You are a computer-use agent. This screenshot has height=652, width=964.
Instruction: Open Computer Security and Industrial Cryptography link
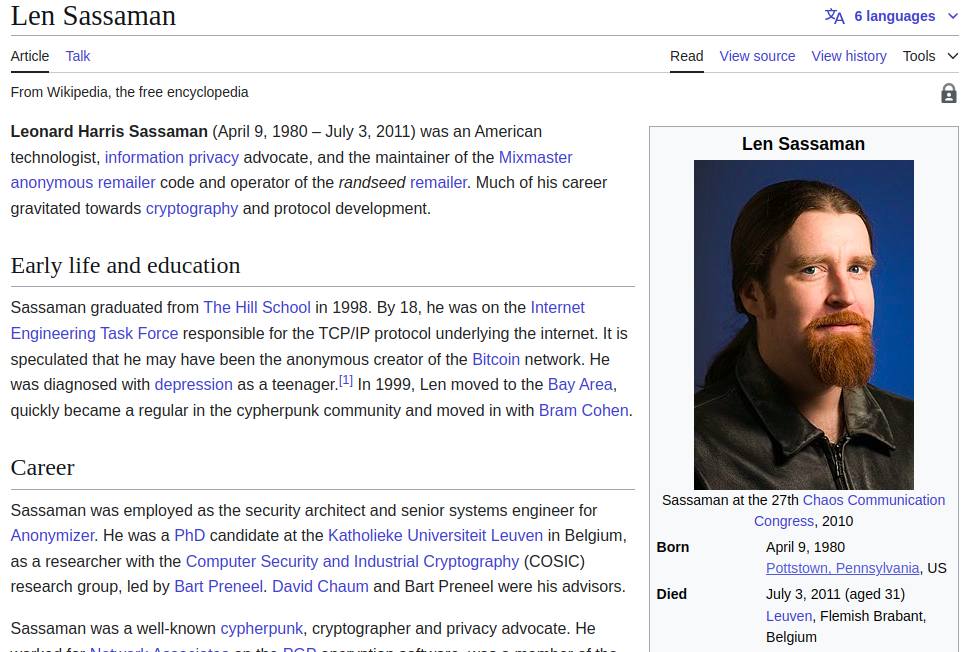coord(352,561)
